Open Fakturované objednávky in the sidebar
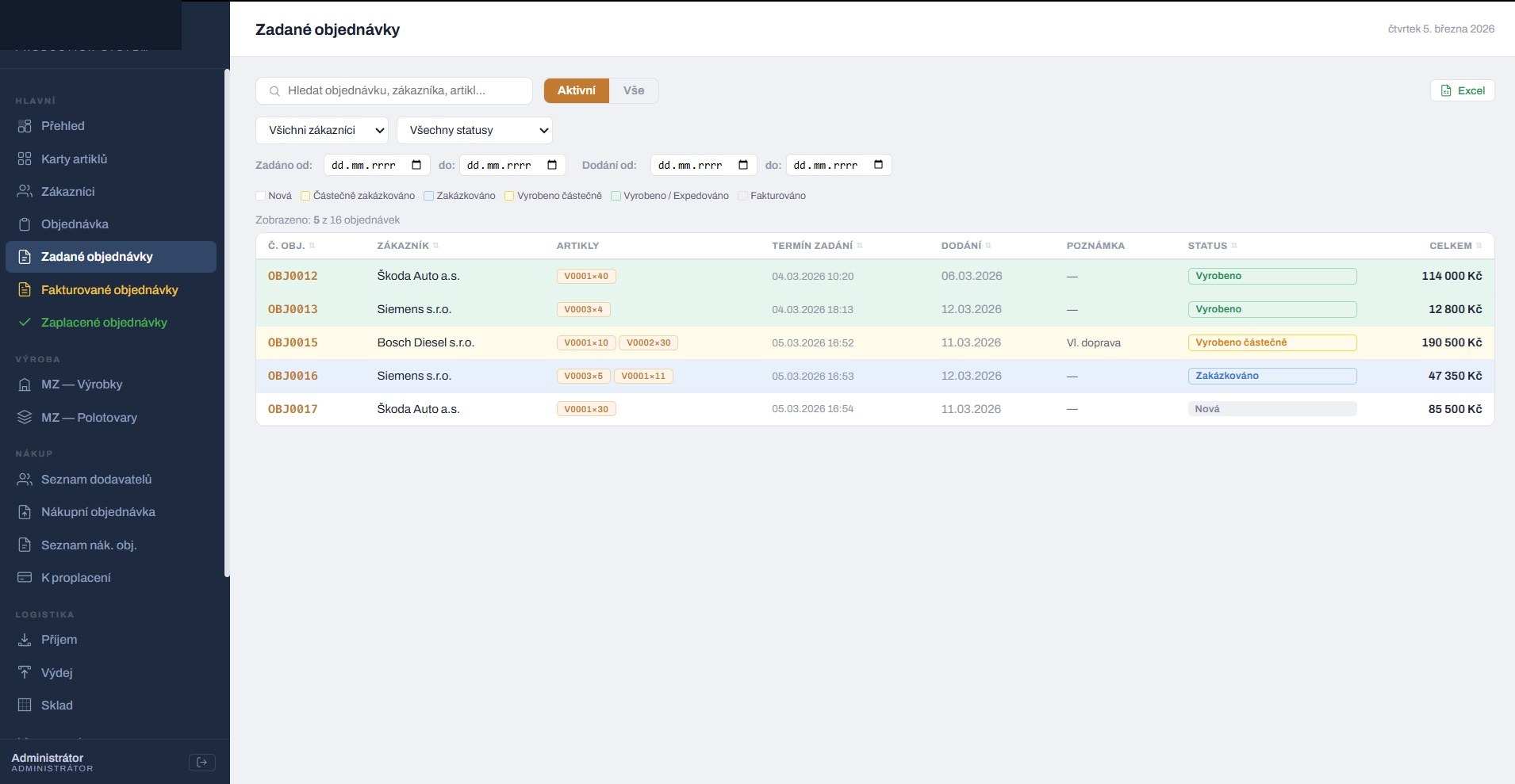 click(x=109, y=289)
